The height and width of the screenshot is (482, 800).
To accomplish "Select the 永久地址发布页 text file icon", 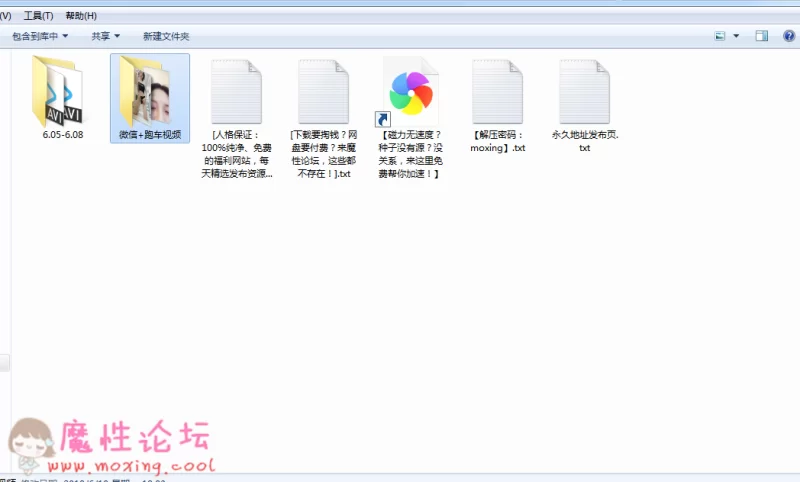I will click(x=584, y=92).
